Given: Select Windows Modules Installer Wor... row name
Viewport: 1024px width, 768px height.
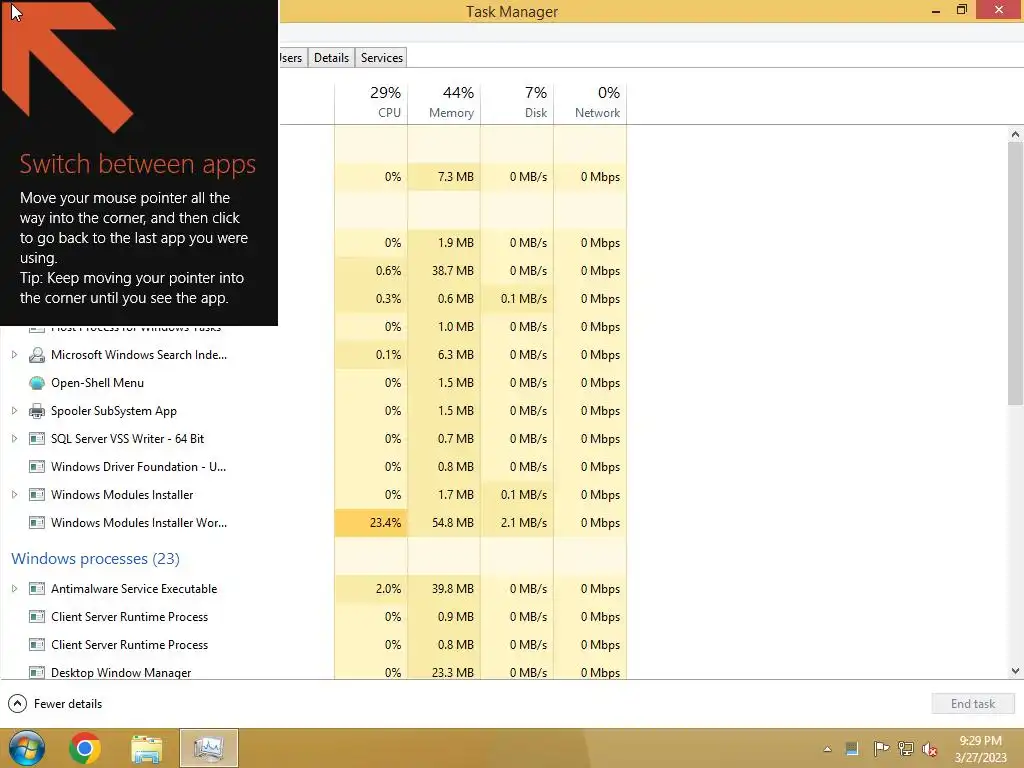Looking at the screenshot, I should pyautogui.click(x=139, y=523).
